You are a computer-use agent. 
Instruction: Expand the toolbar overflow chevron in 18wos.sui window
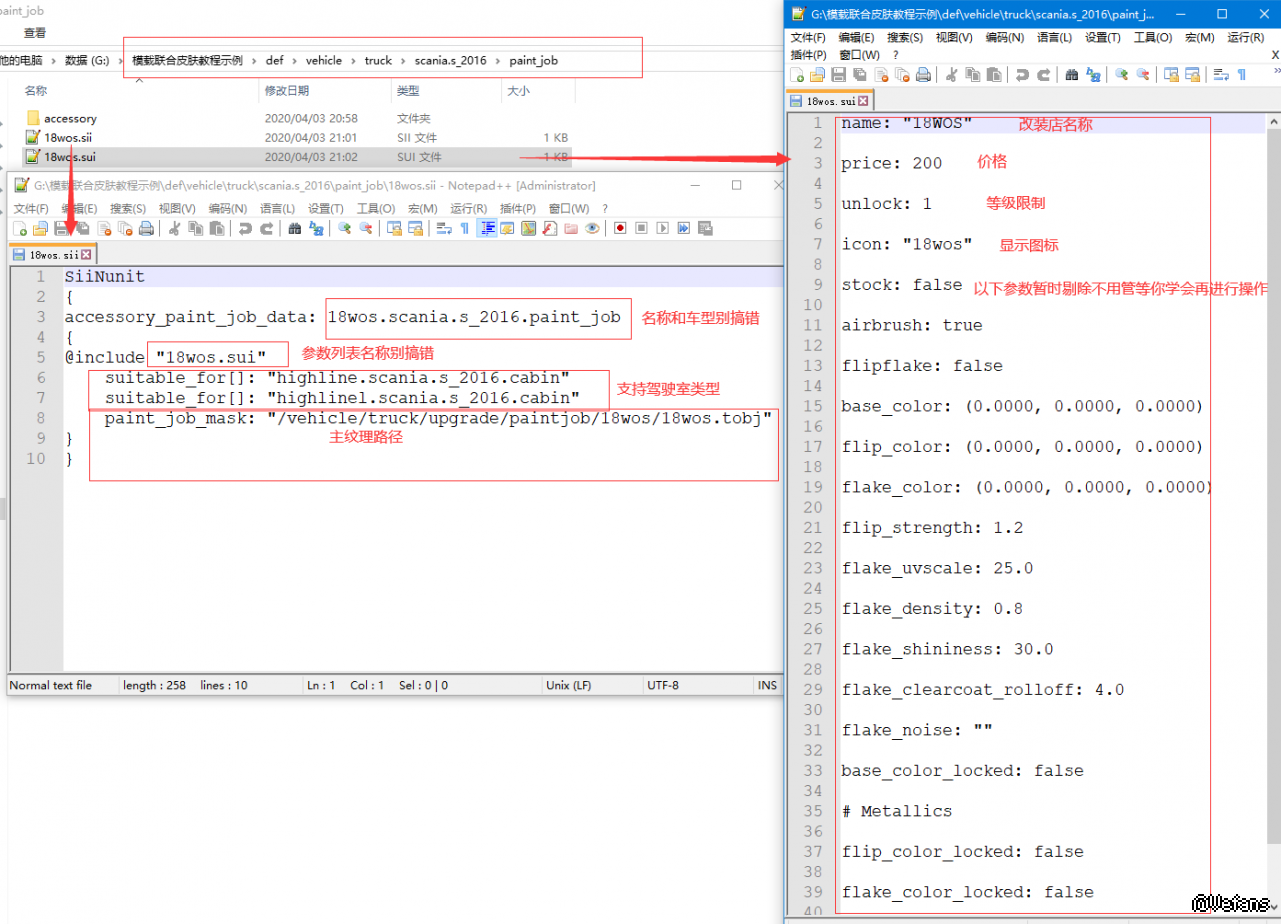(x=1275, y=73)
